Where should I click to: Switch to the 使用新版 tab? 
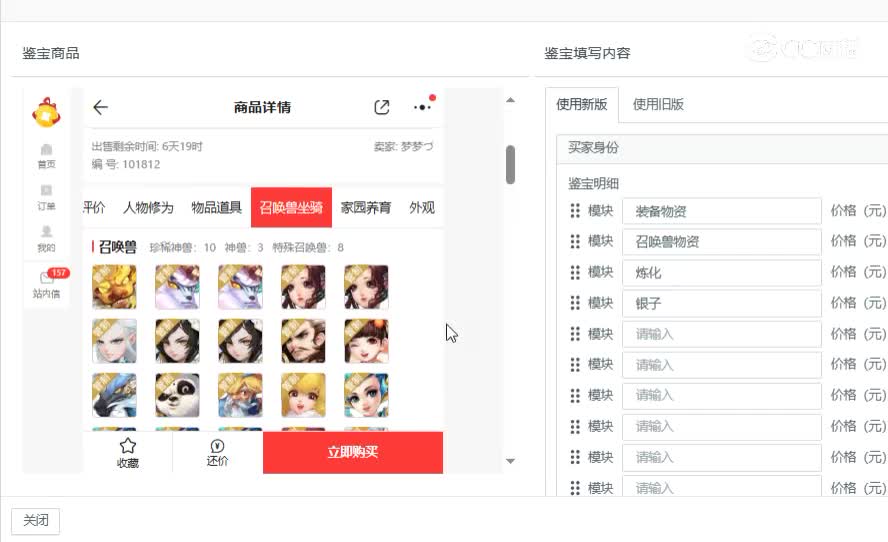pyautogui.click(x=582, y=104)
